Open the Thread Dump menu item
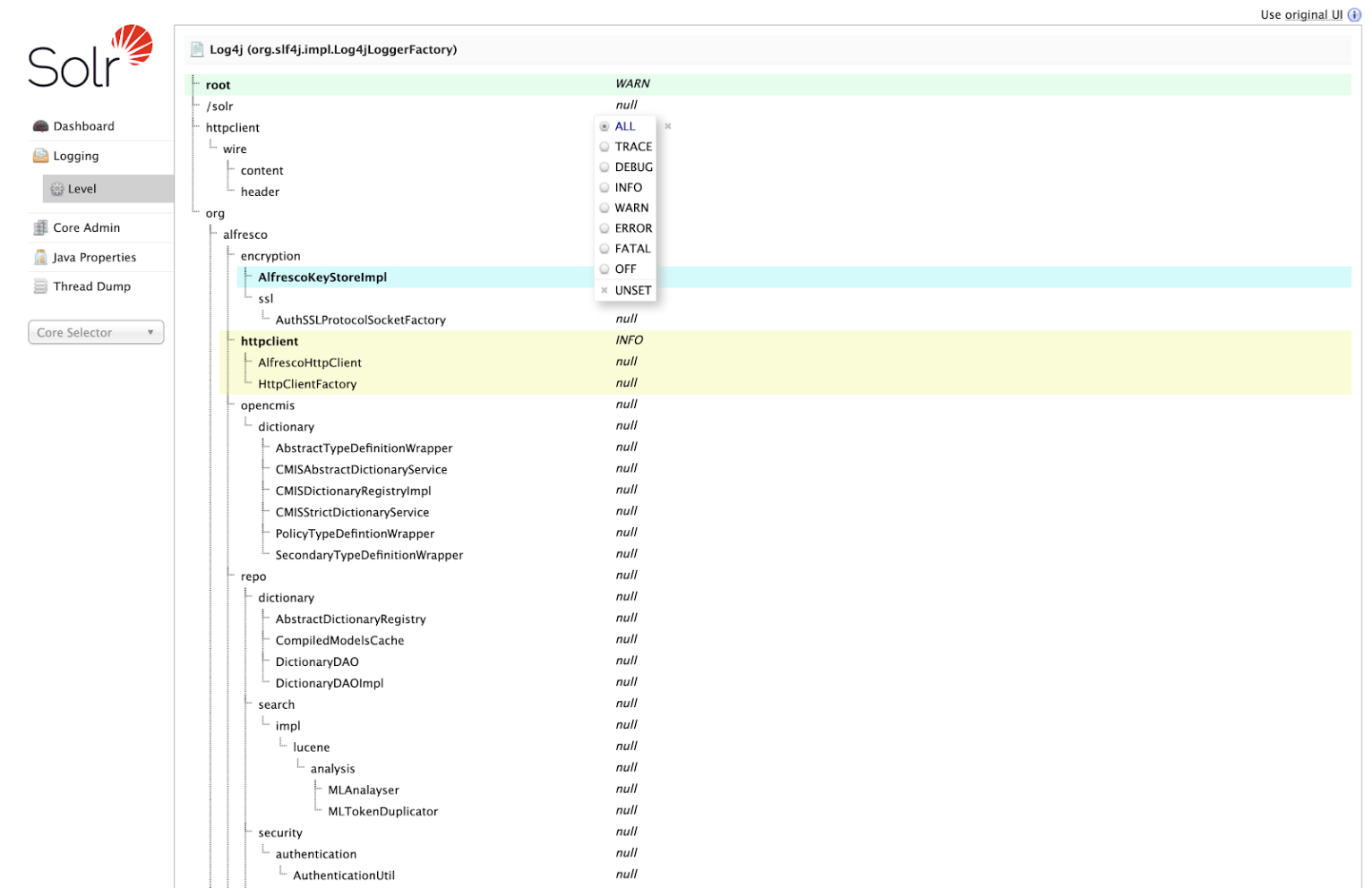Viewport: 1372px width, 888px height. click(91, 286)
